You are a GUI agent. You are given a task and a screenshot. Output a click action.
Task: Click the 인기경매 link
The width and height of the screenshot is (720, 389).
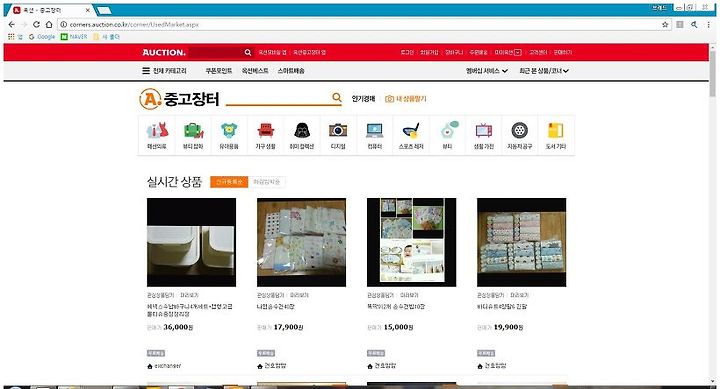click(x=363, y=99)
